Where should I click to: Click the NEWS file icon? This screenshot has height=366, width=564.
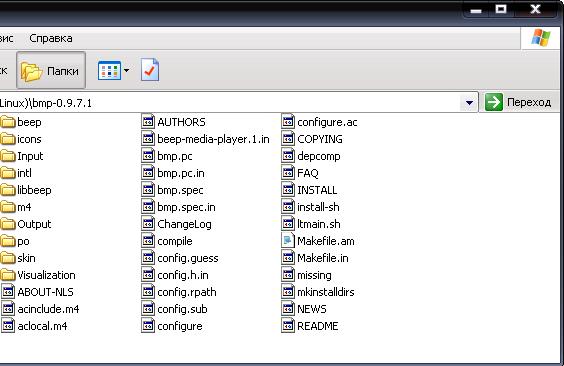287,309
